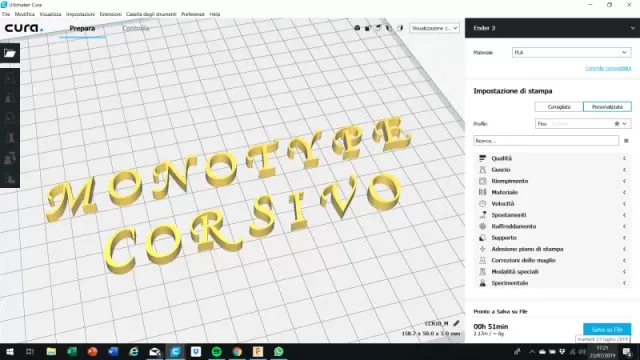
Task: Open the Windows Start menu
Action: tap(10, 351)
